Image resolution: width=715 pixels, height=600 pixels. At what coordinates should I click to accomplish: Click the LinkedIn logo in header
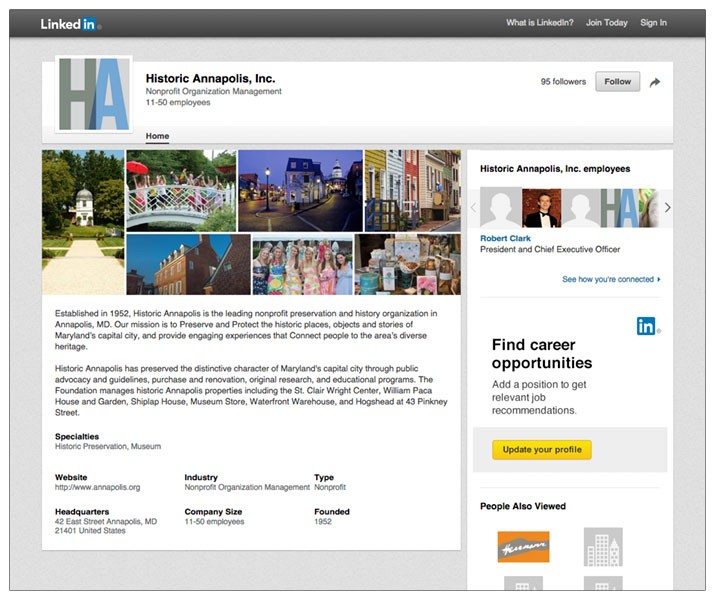(x=70, y=24)
